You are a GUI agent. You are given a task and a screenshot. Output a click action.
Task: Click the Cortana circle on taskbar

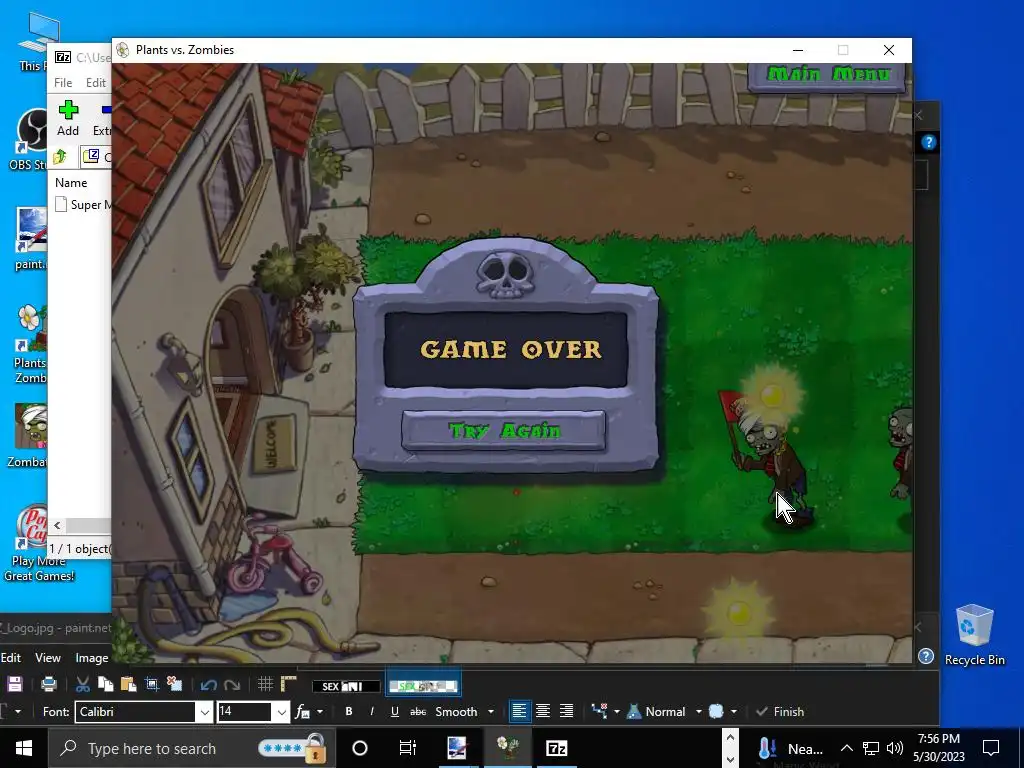tap(359, 748)
